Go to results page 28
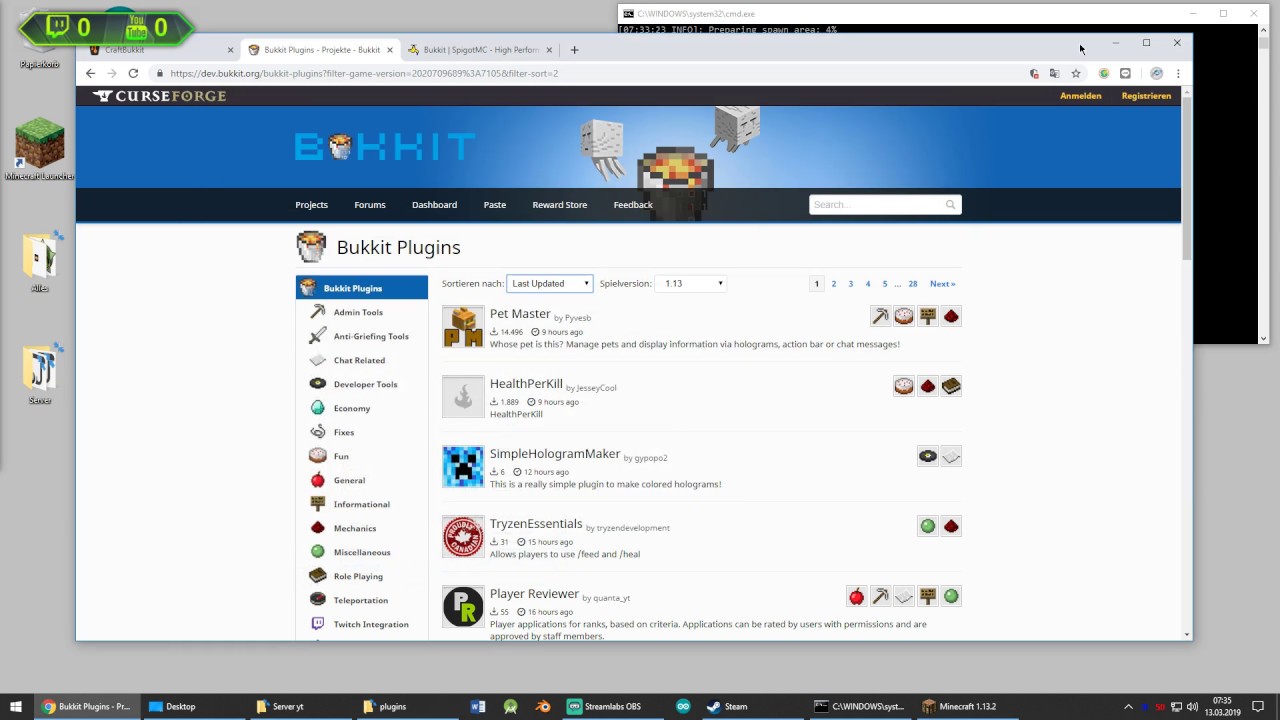This screenshot has height=720, width=1280. [913, 284]
